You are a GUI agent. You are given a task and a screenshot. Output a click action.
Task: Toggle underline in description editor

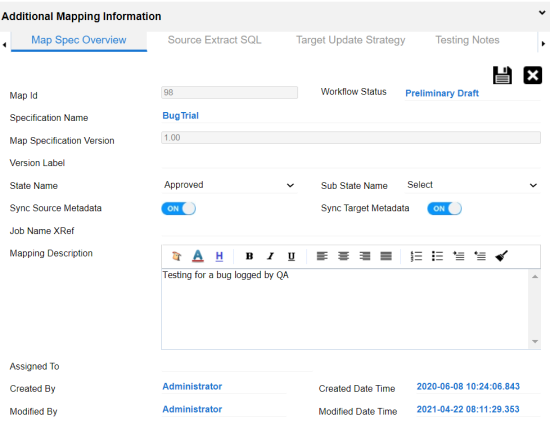point(291,256)
